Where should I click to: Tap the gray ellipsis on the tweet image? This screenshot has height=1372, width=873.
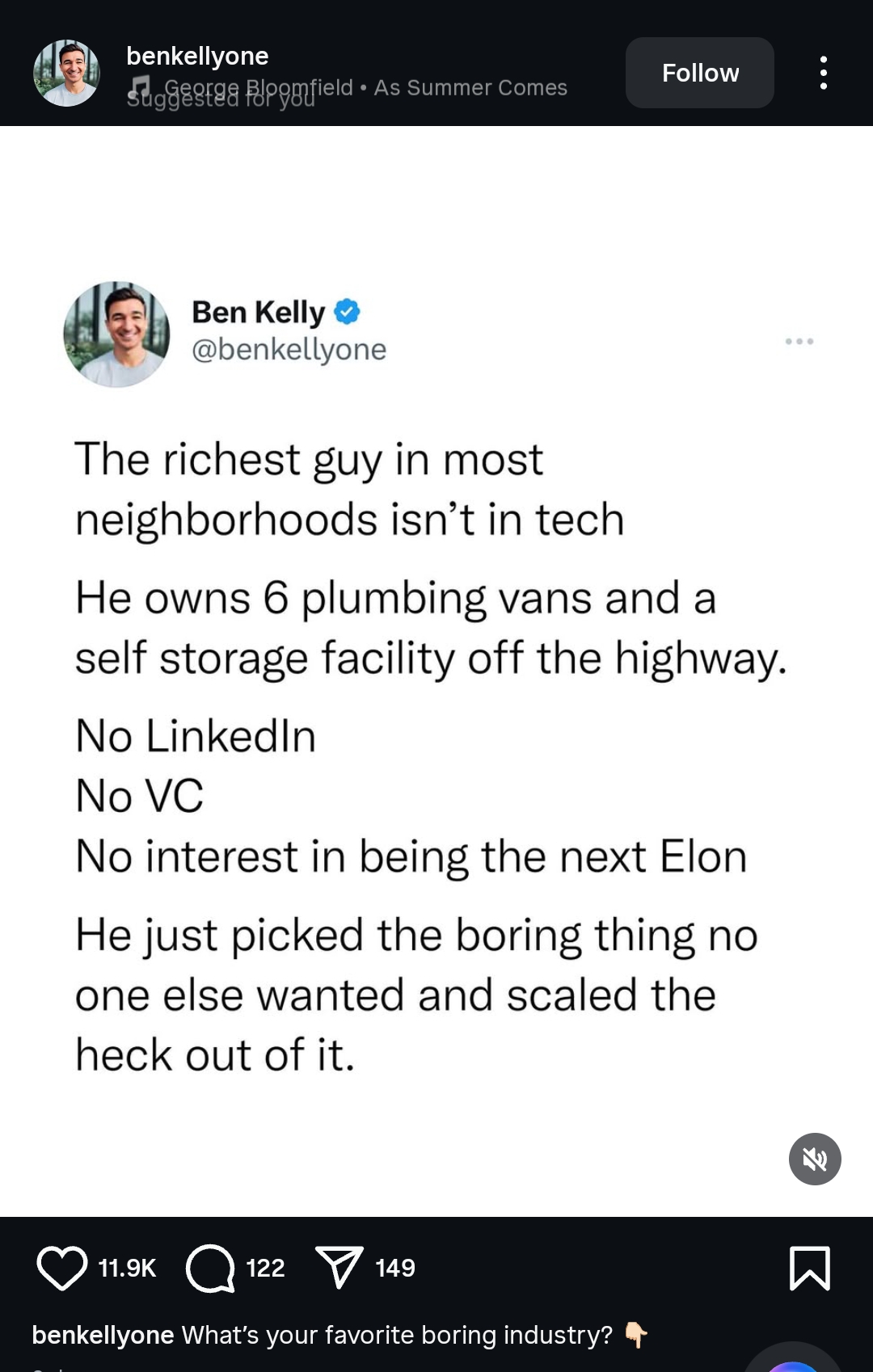click(x=799, y=342)
